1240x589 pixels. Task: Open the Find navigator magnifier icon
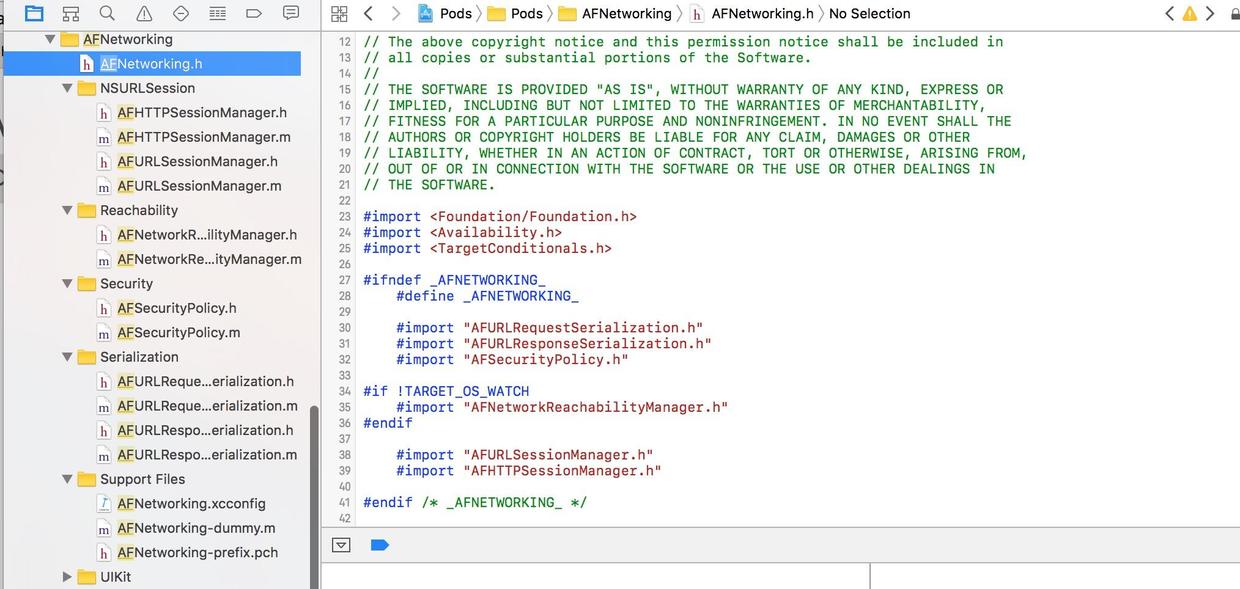107,13
